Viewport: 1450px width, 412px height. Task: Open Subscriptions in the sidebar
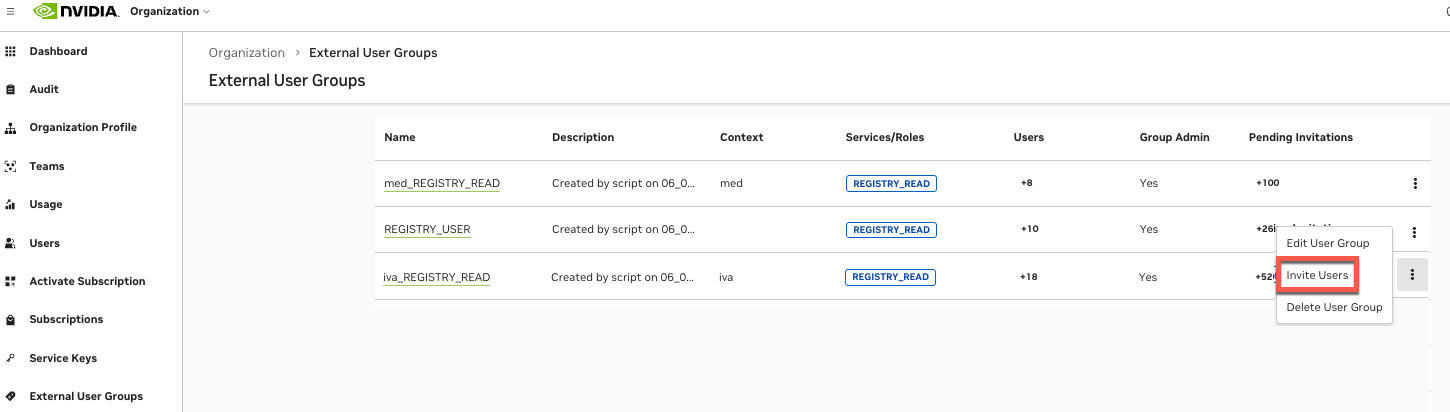point(66,320)
